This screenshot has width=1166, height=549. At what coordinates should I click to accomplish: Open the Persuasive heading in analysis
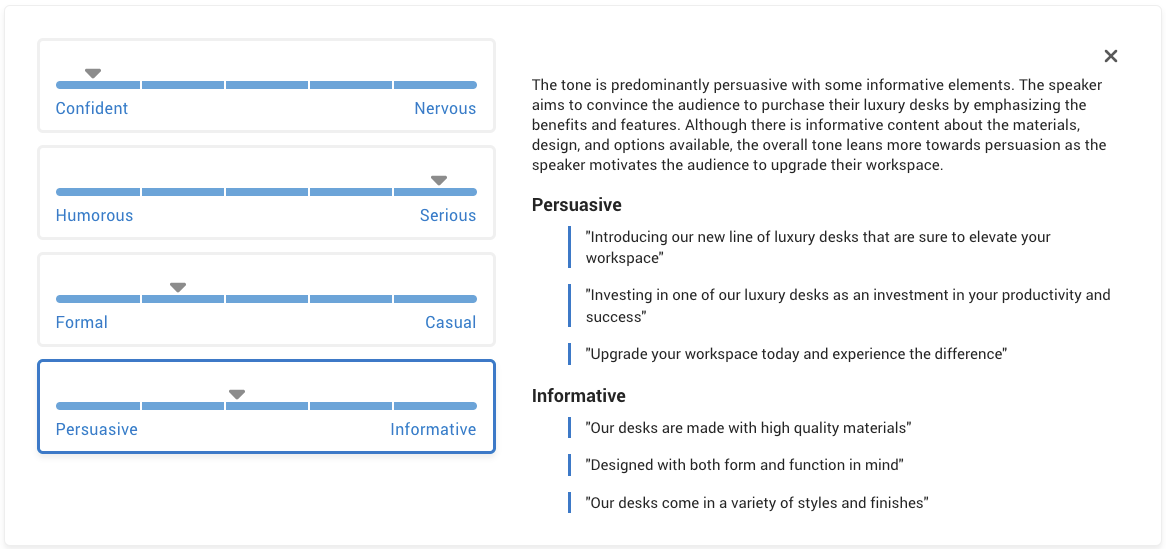click(x=577, y=205)
